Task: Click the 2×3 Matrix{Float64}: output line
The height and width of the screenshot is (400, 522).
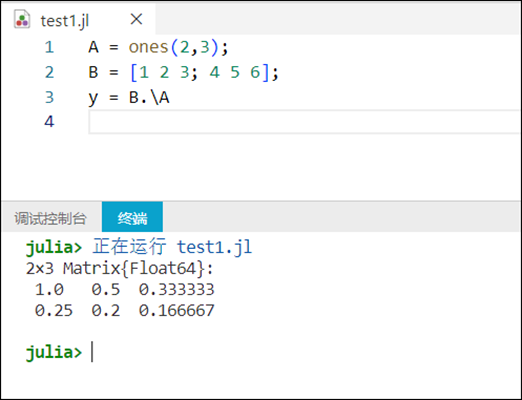Action: 120,268
